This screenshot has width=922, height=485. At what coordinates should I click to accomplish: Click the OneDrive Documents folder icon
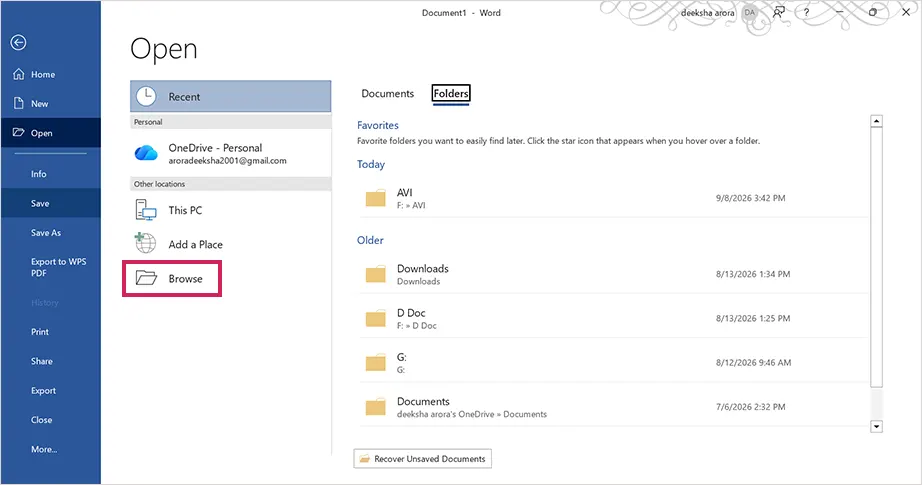[375, 407]
